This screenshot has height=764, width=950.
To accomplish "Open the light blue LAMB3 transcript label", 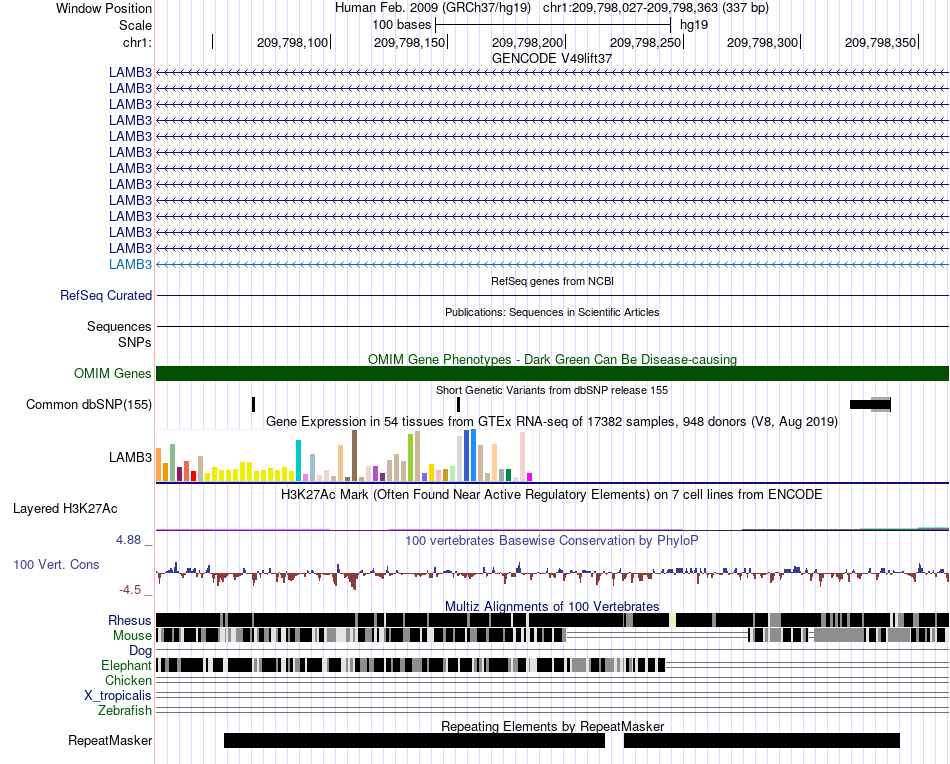I will pos(130,264).
